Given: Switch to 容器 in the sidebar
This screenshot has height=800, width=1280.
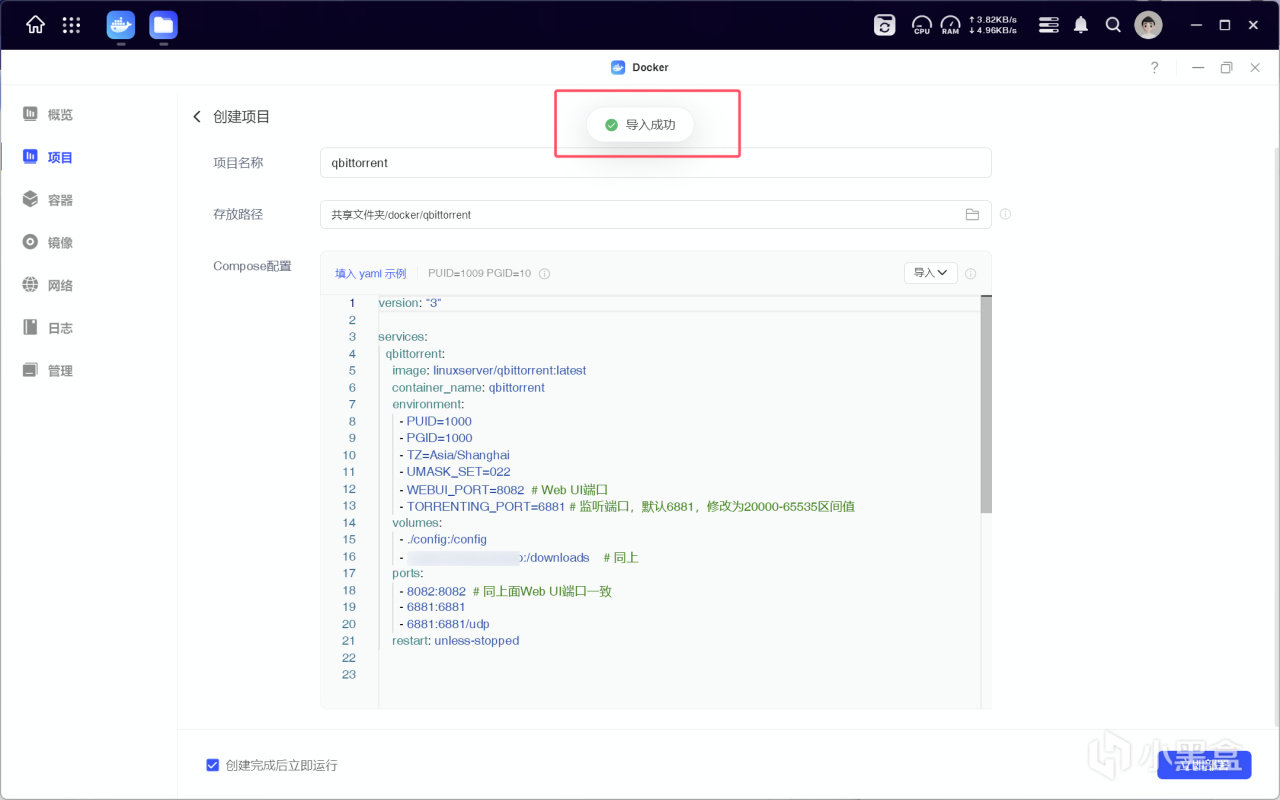Looking at the screenshot, I should (49, 200).
